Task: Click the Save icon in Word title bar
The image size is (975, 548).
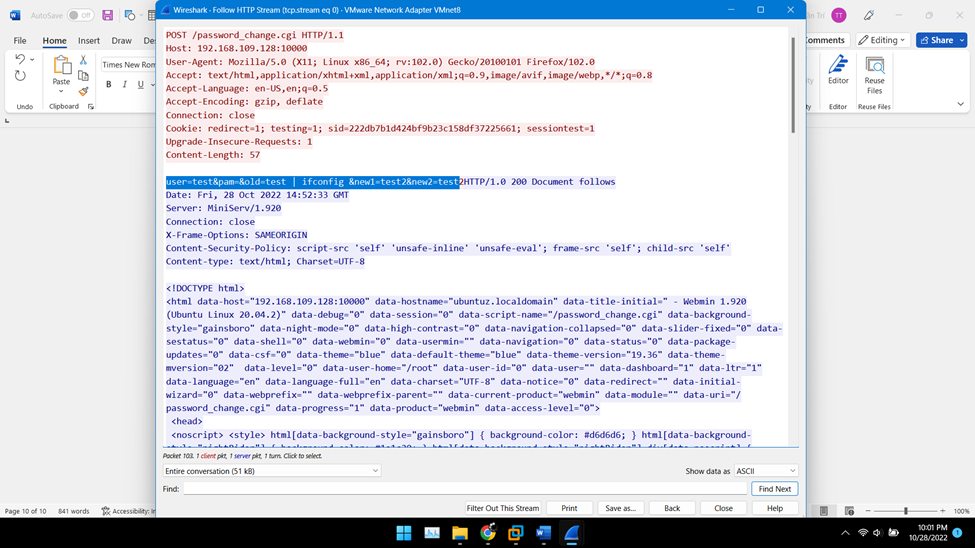Action: (x=108, y=15)
